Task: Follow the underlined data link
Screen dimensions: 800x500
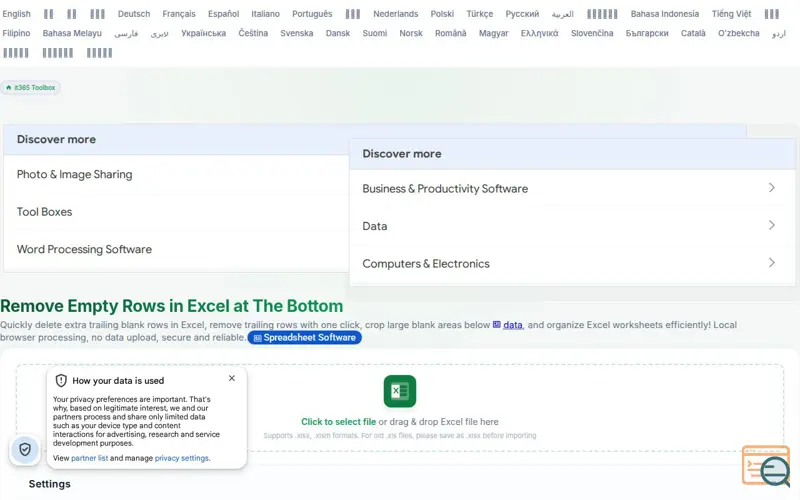Action: tap(513, 325)
